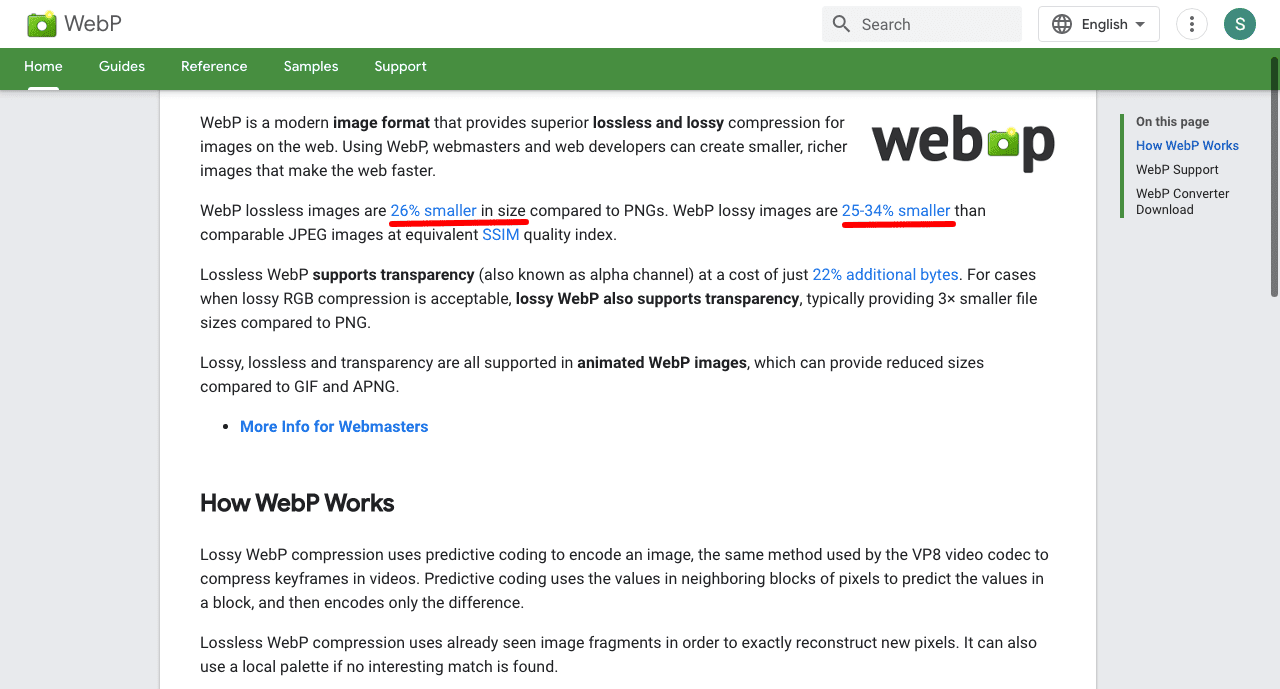This screenshot has height=689, width=1280.
Task: Click the large WebP logo image
Action: coord(963,143)
